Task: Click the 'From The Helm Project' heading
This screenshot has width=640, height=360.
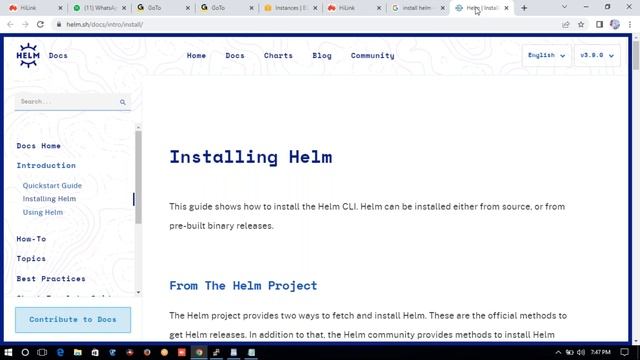Action: (243, 285)
